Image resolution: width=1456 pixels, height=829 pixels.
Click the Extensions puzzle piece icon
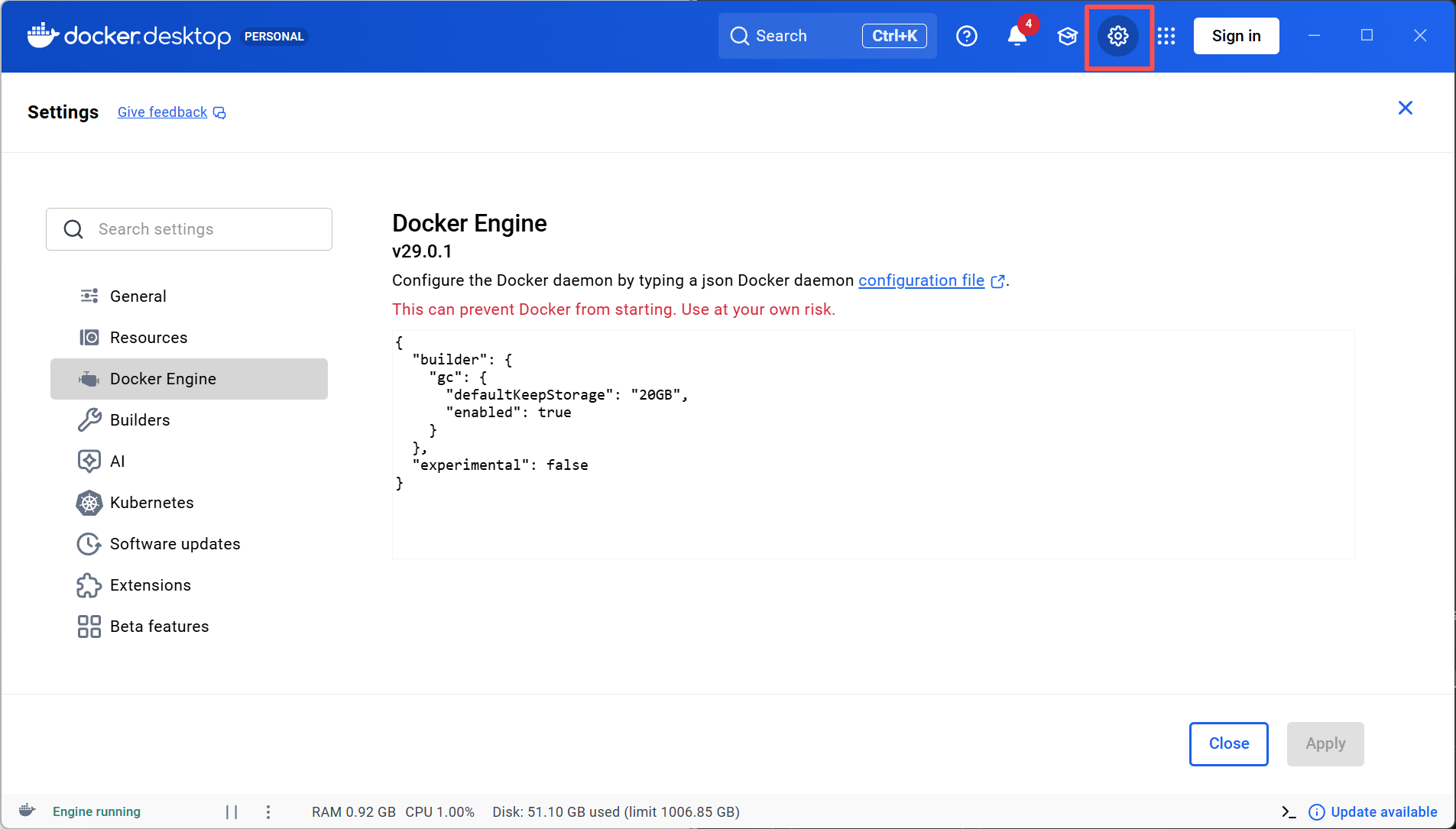89,585
